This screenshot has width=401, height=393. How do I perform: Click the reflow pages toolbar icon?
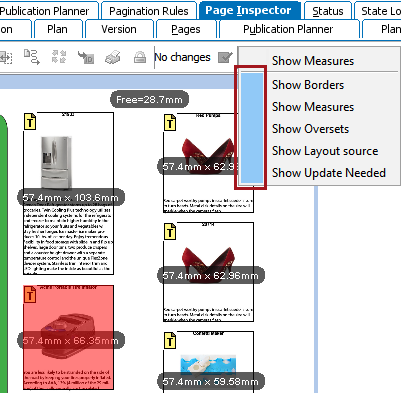(32, 57)
